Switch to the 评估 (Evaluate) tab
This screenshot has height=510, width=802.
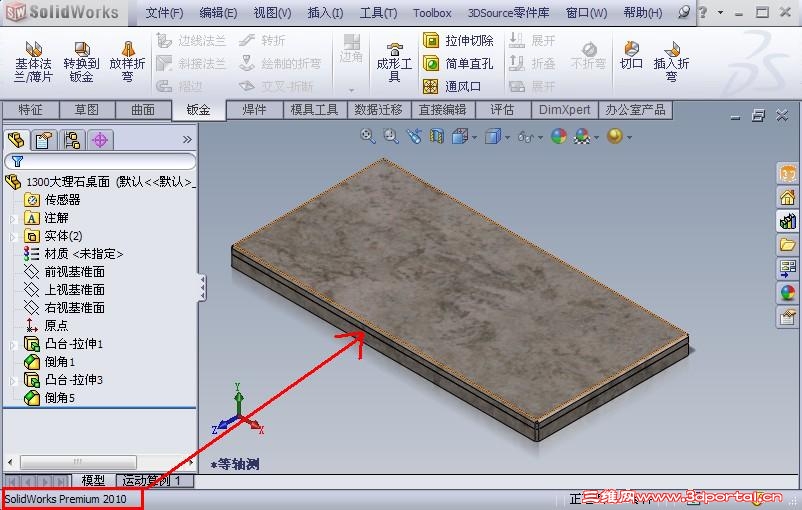[502, 110]
